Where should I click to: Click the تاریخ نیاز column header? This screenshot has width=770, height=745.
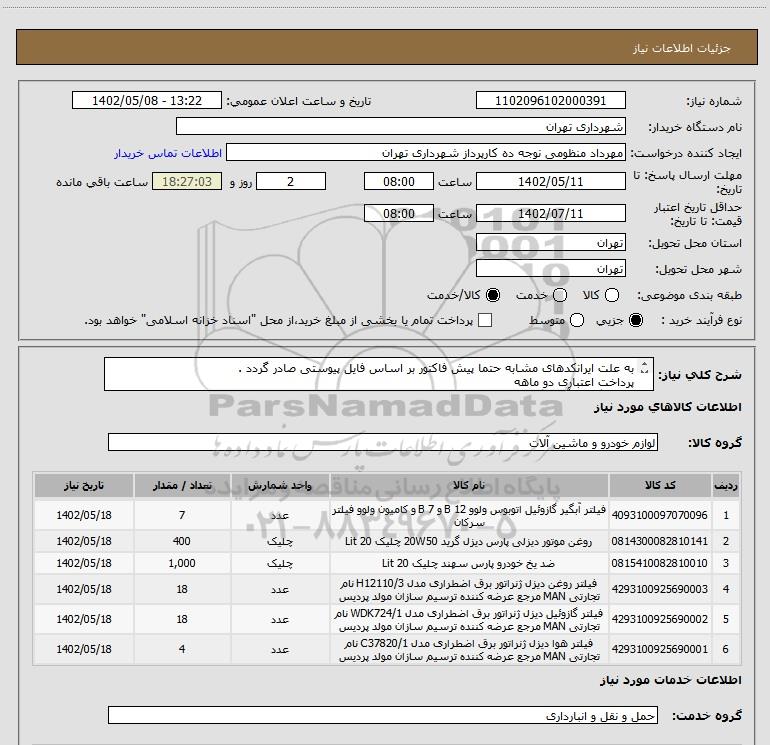84,485
